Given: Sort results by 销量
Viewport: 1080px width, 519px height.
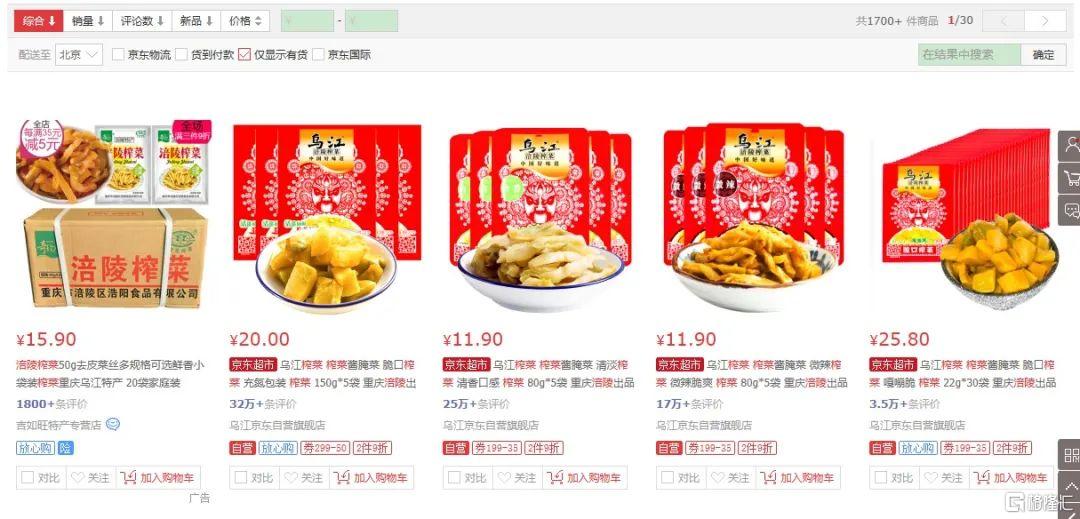Looking at the screenshot, I should point(87,21).
